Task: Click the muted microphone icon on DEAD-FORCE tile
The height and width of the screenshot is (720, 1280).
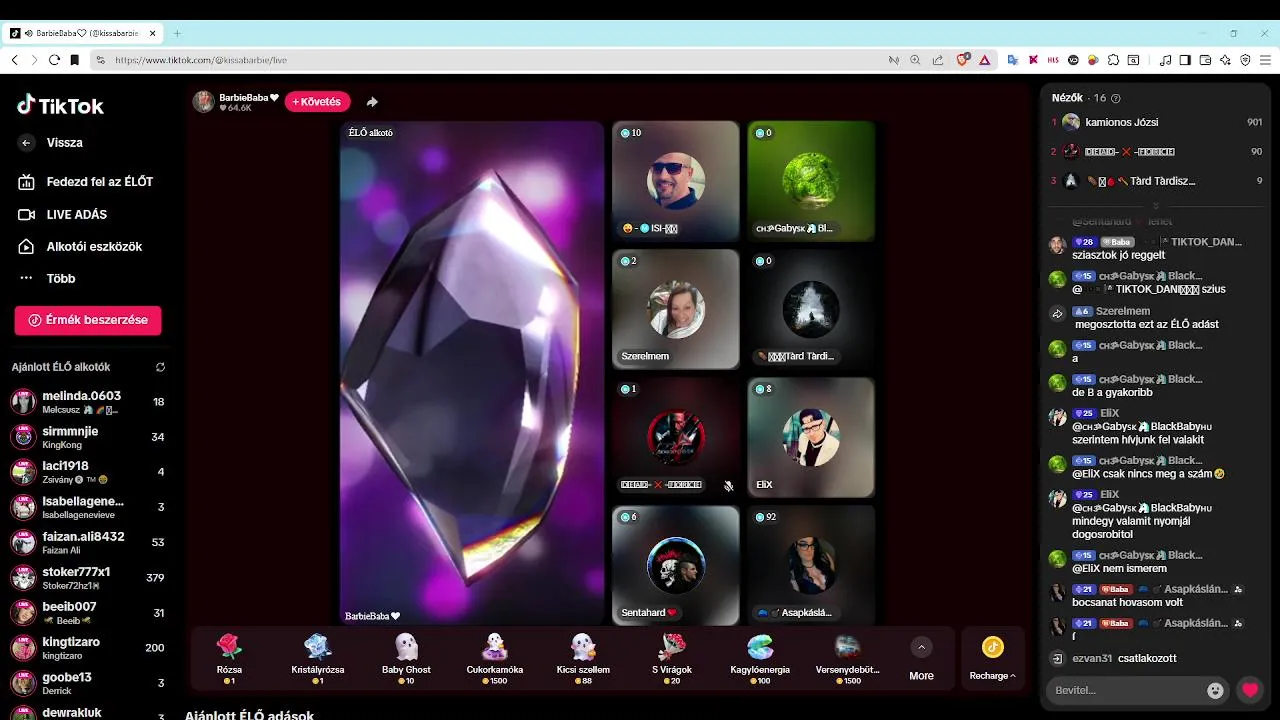Action: pos(728,485)
